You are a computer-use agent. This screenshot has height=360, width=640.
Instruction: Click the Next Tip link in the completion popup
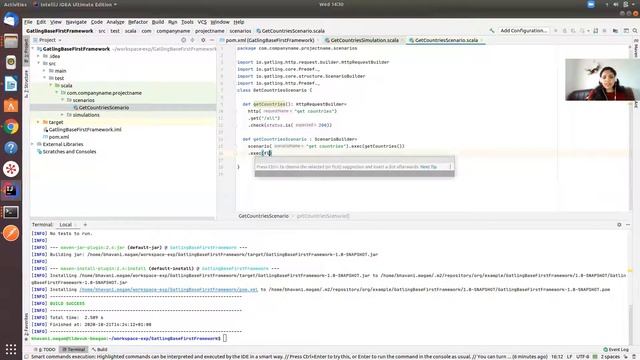click(428, 167)
